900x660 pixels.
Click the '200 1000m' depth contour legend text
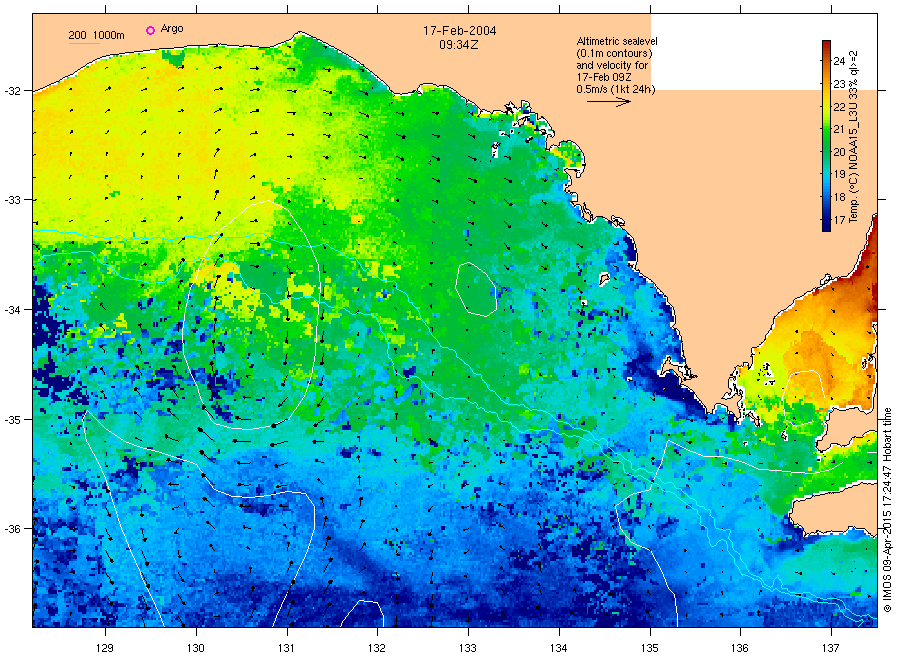pyautogui.click(x=96, y=35)
